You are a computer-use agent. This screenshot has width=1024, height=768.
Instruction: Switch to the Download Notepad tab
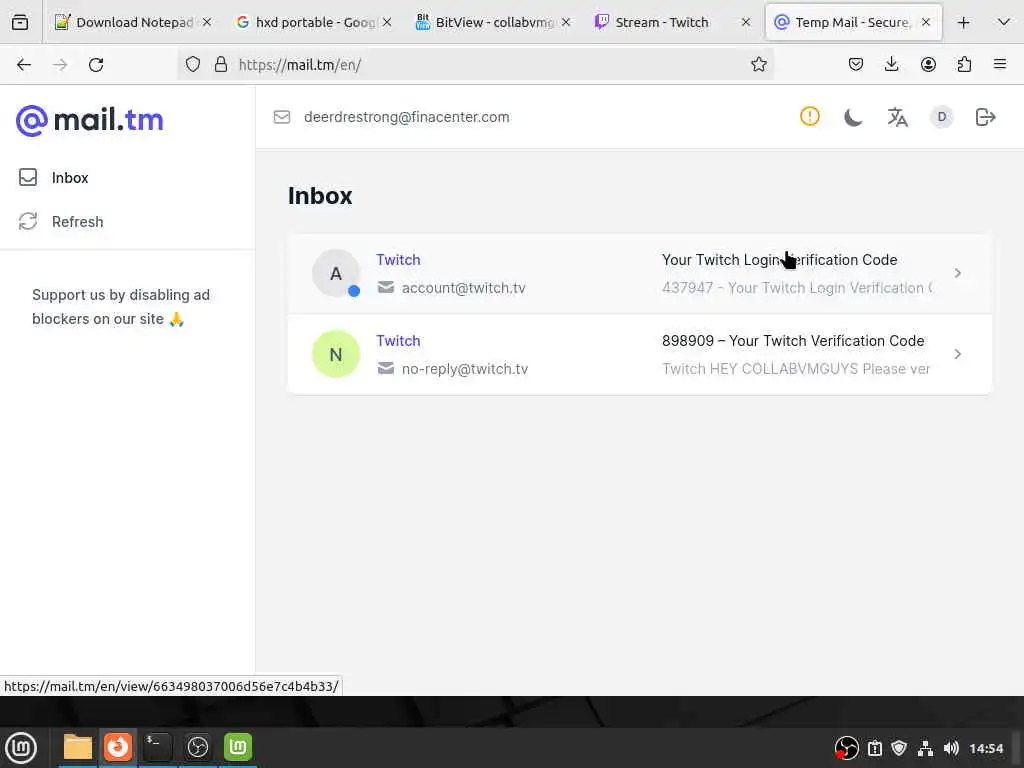point(134,22)
